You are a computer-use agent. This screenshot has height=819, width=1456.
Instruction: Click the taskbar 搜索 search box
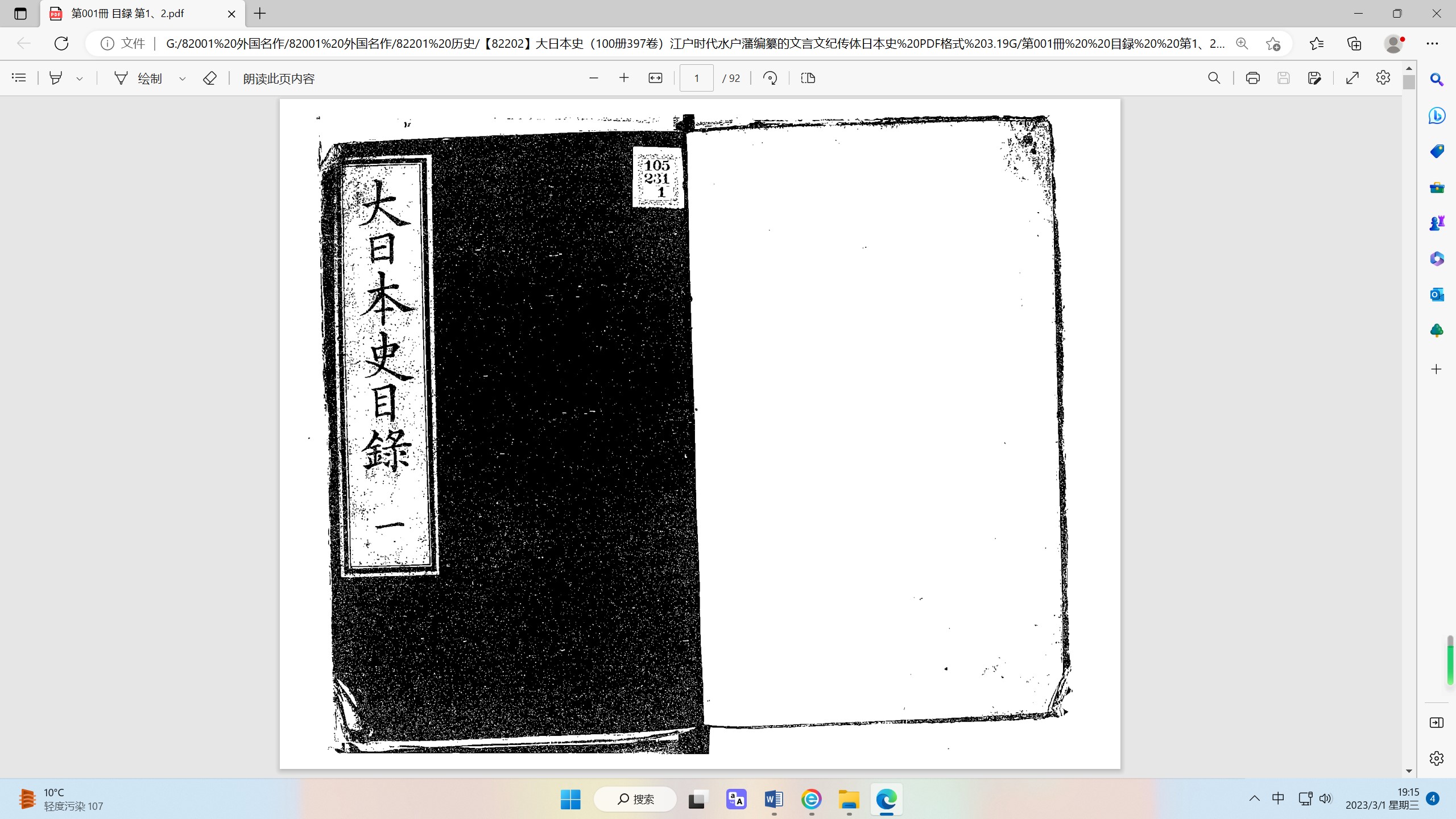point(635,799)
